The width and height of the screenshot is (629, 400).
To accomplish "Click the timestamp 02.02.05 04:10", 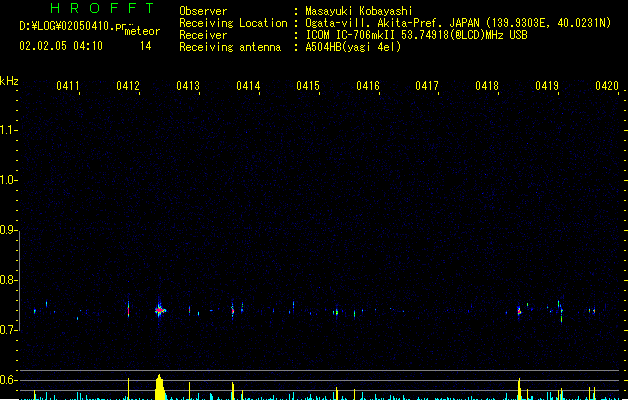I will [61, 46].
